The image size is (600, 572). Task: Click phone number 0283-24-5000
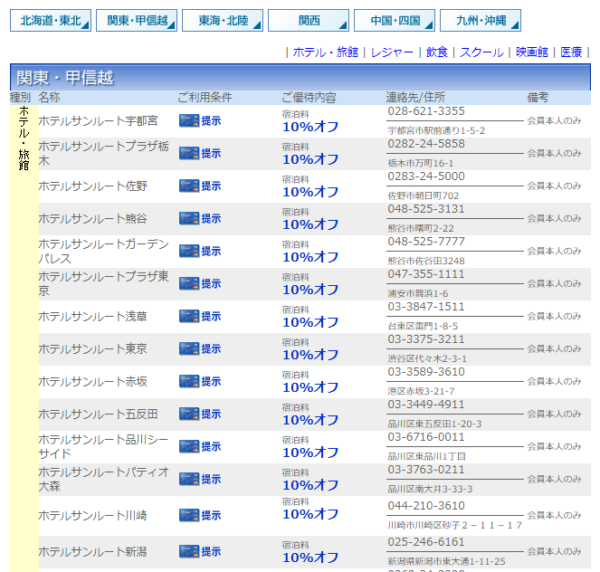[x=426, y=176]
